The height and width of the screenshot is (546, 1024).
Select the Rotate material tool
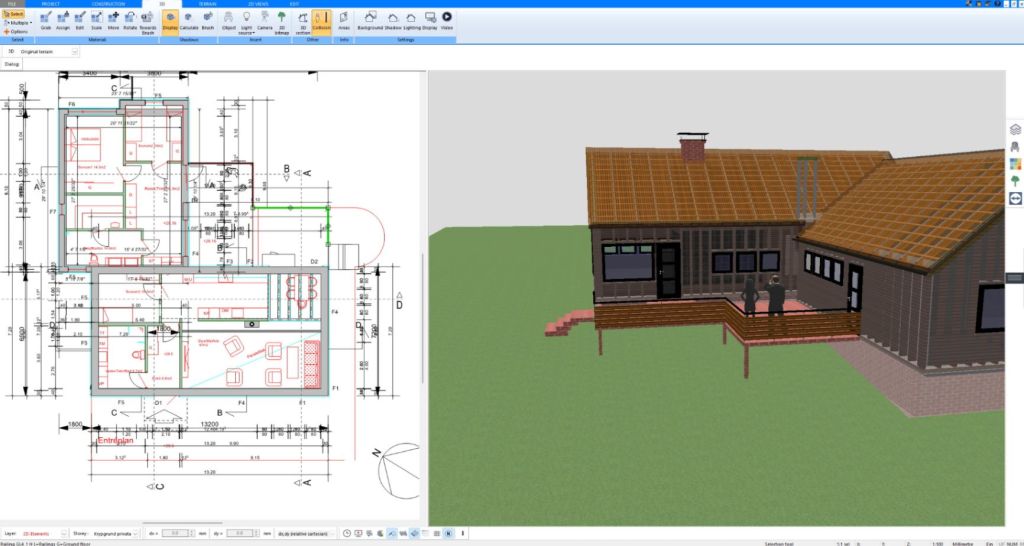pyautogui.click(x=130, y=22)
